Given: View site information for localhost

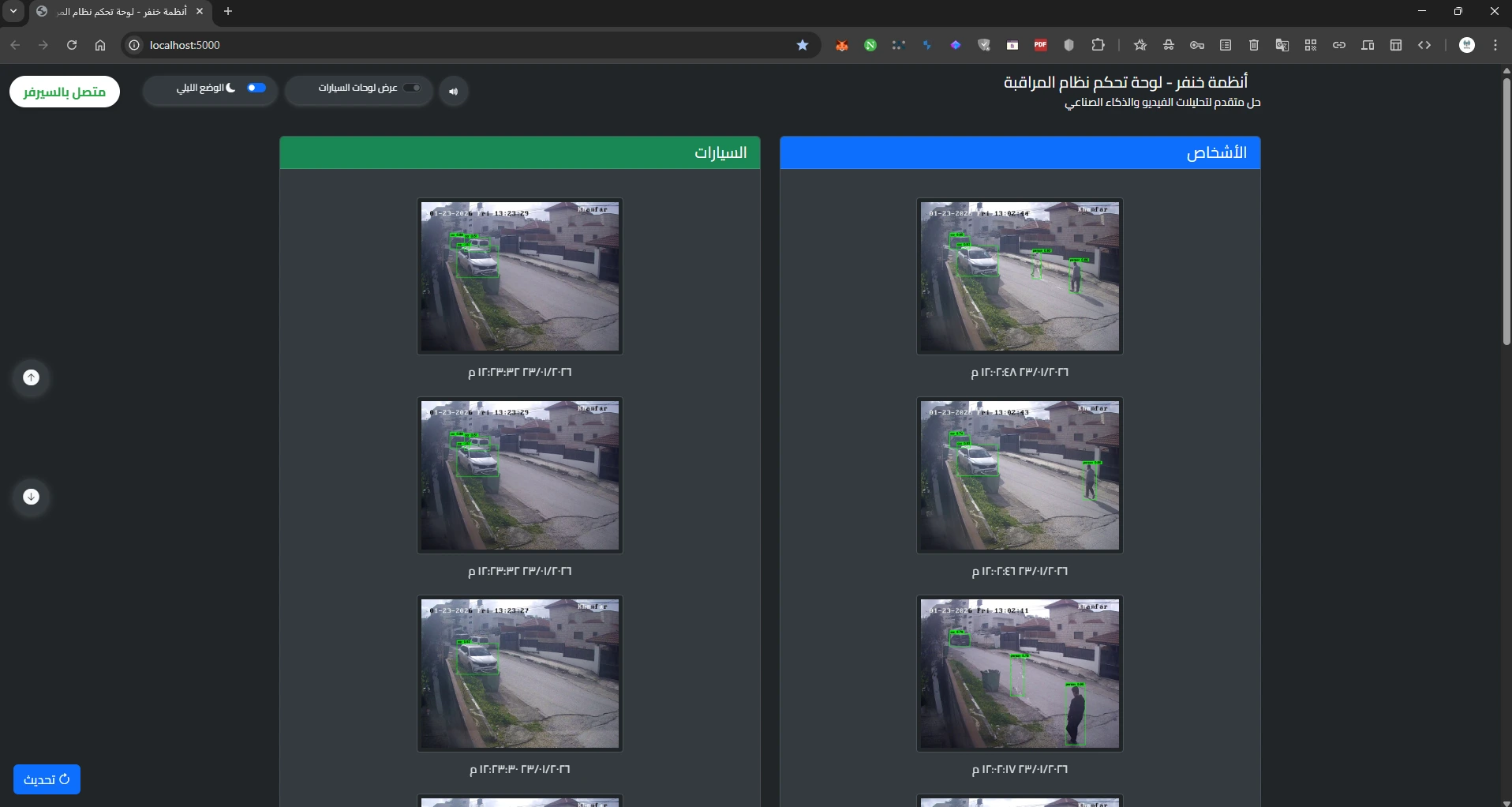Looking at the screenshot, I should click(134, 46).
